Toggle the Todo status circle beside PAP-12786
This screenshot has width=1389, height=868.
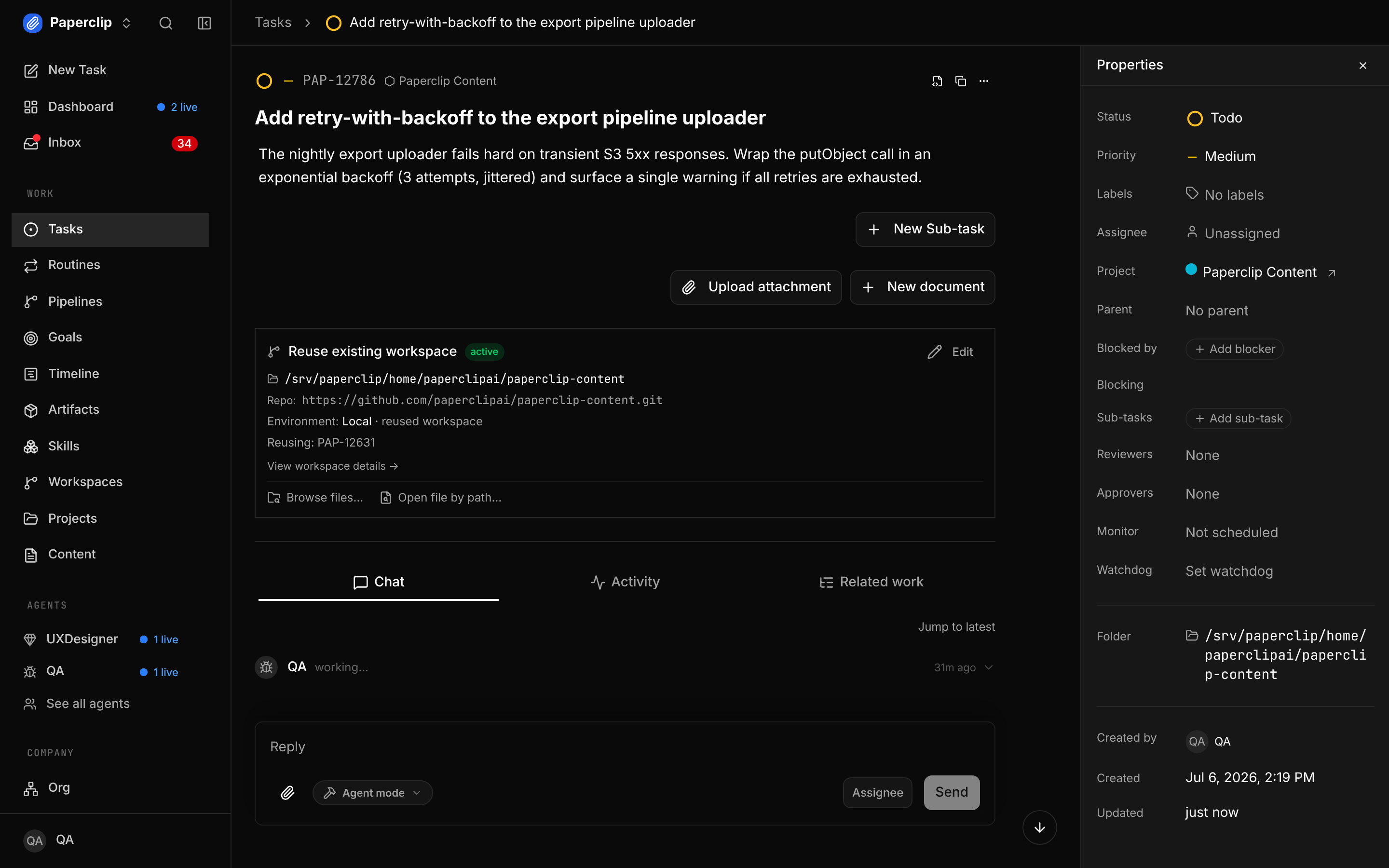pyautogui.click(x=264, y=81)
